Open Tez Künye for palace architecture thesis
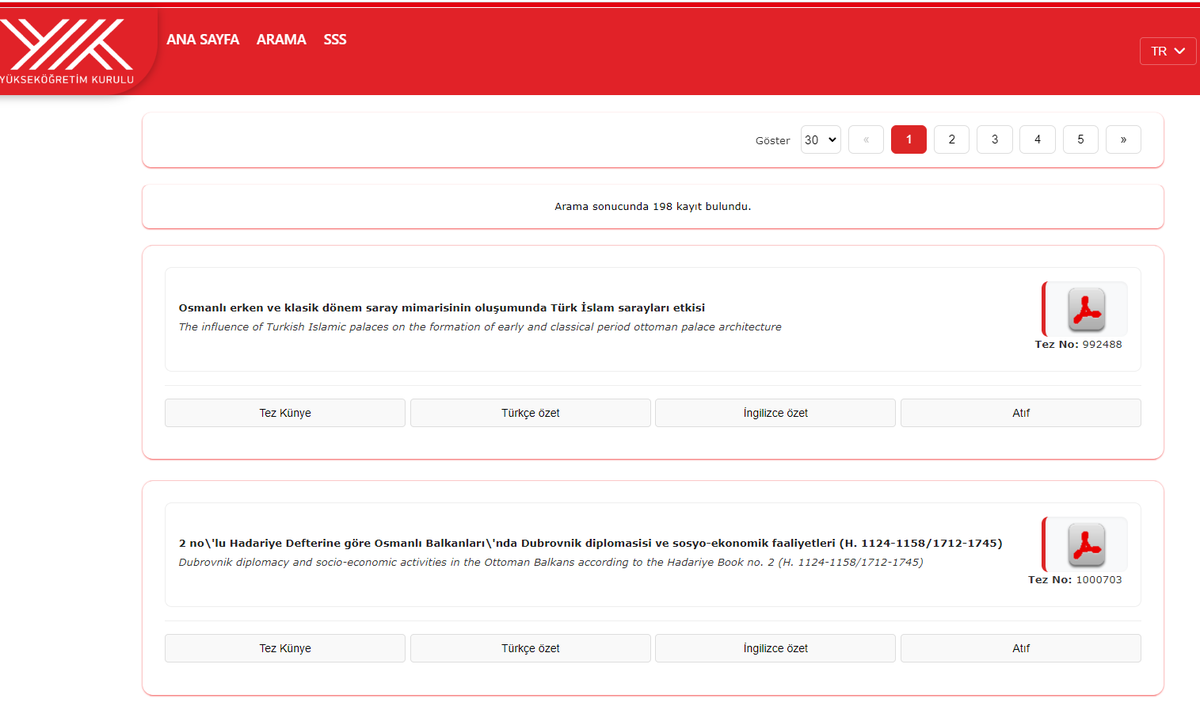 [x=285, y=413]
